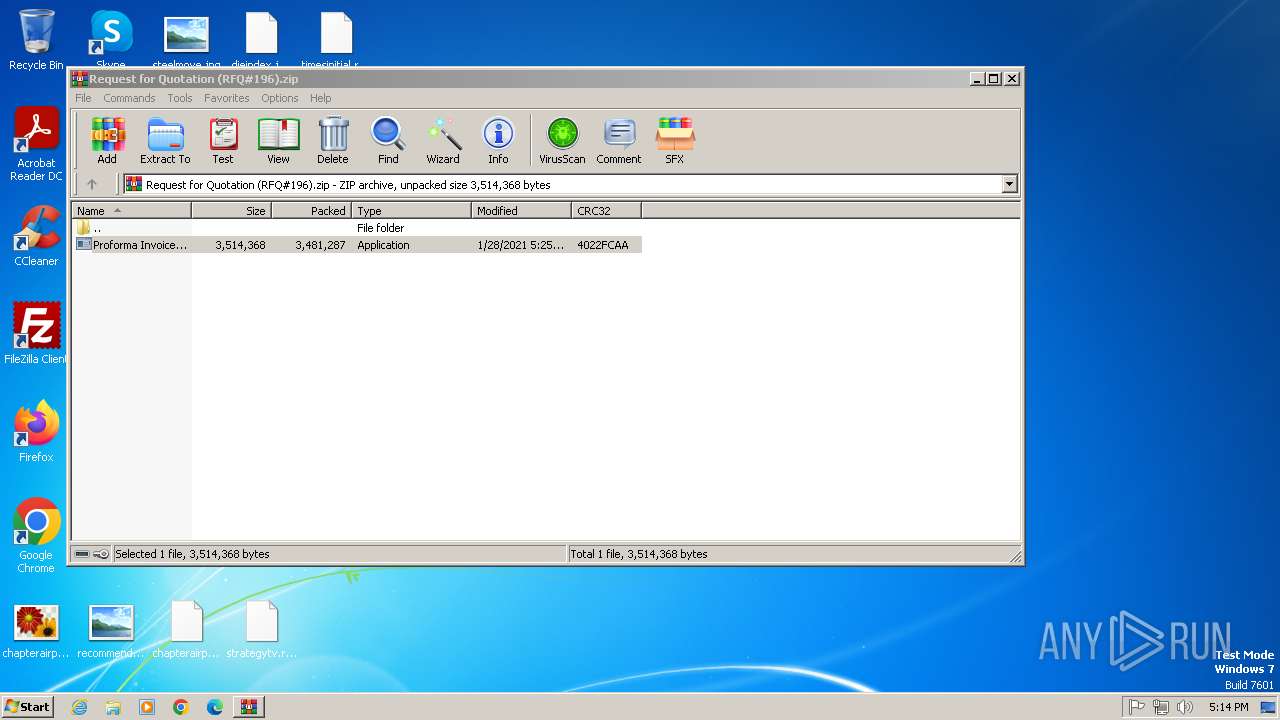The image size is (1280, 720).
Task: Click the Add toolbar icon
Action: 107,140
